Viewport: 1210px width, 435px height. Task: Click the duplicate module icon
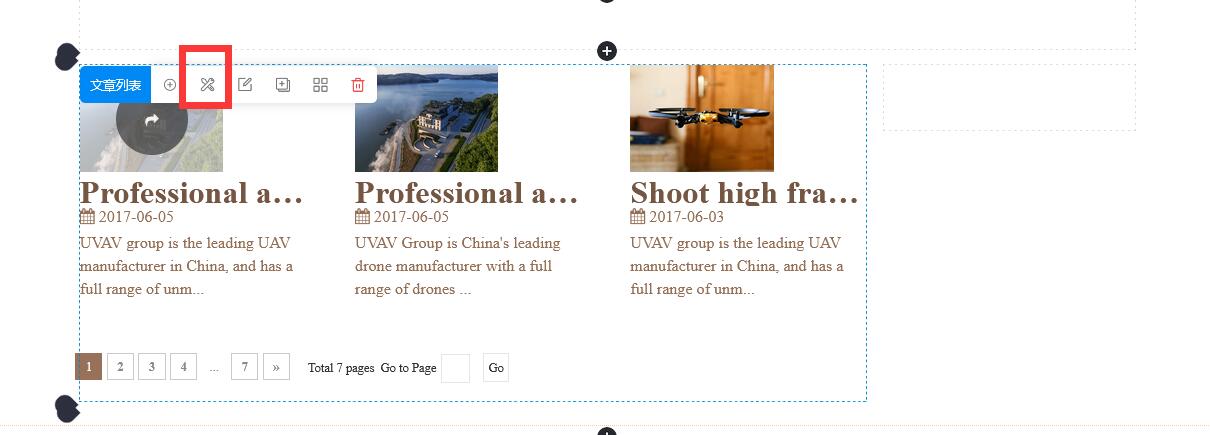(283, 85)
